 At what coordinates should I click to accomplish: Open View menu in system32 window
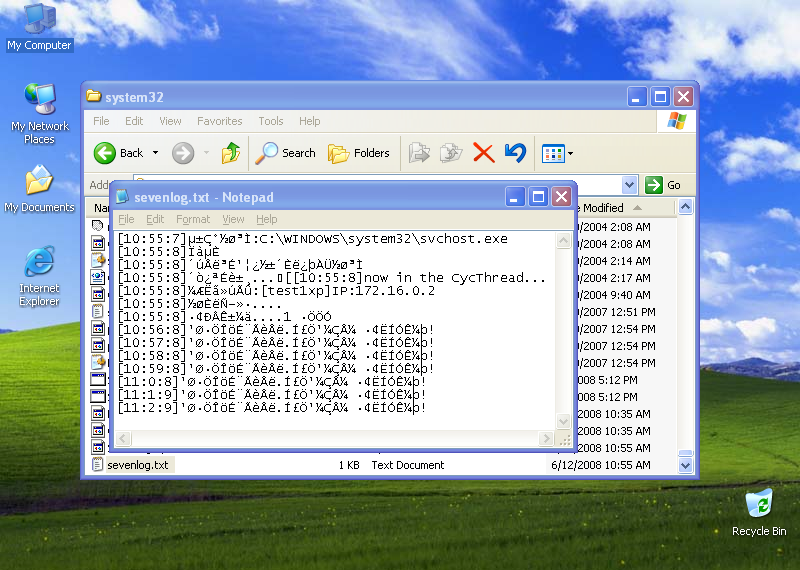click(x=170, y=121)
